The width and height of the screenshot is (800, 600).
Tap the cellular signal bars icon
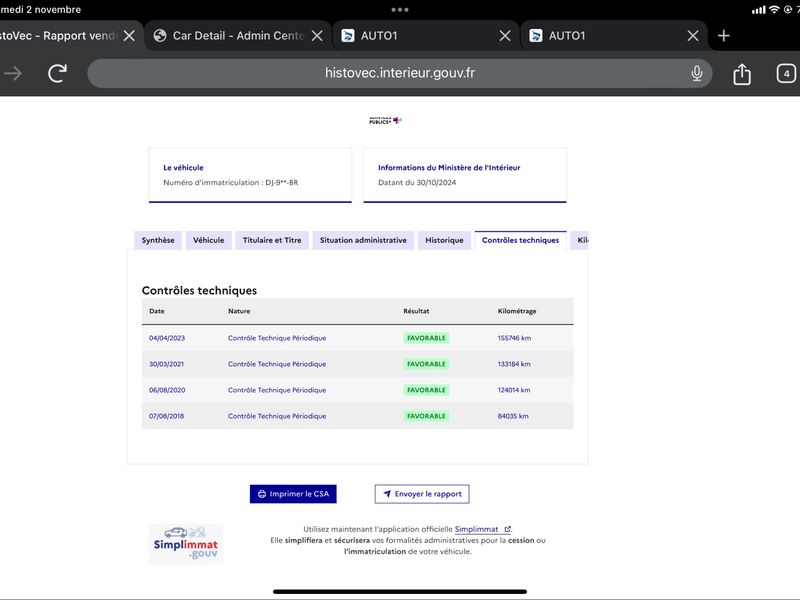click(x=759, y=10)
